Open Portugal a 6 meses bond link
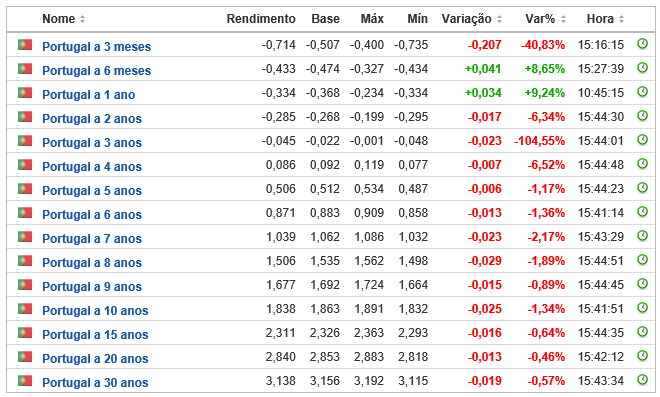The width and height of the screenshot is (660, 397). (96, 70)
